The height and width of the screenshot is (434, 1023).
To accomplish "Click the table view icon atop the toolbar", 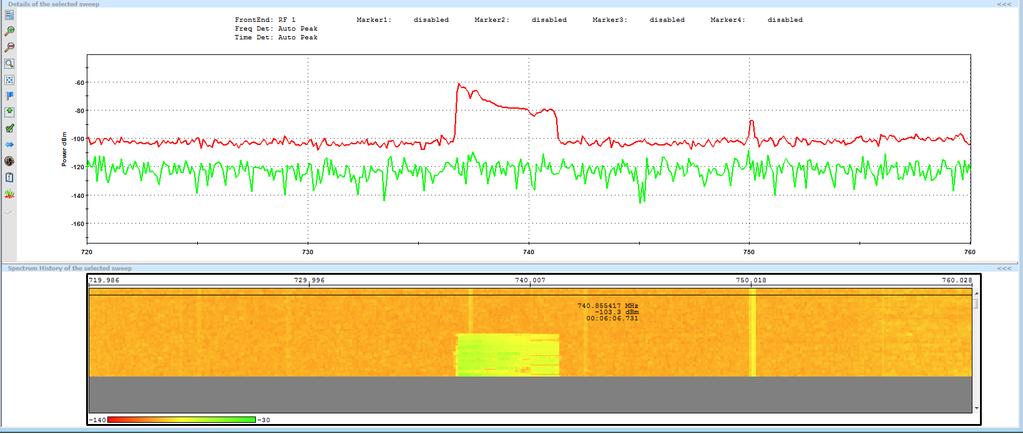I will click(x=9, y=15).
